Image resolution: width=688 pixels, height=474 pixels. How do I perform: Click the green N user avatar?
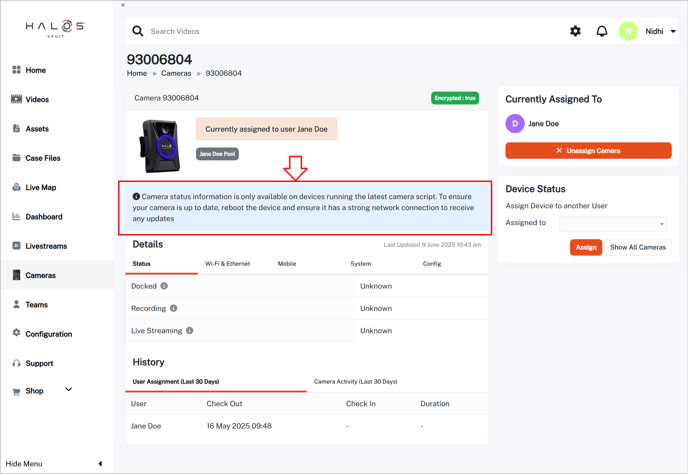[x=628, y=31]
